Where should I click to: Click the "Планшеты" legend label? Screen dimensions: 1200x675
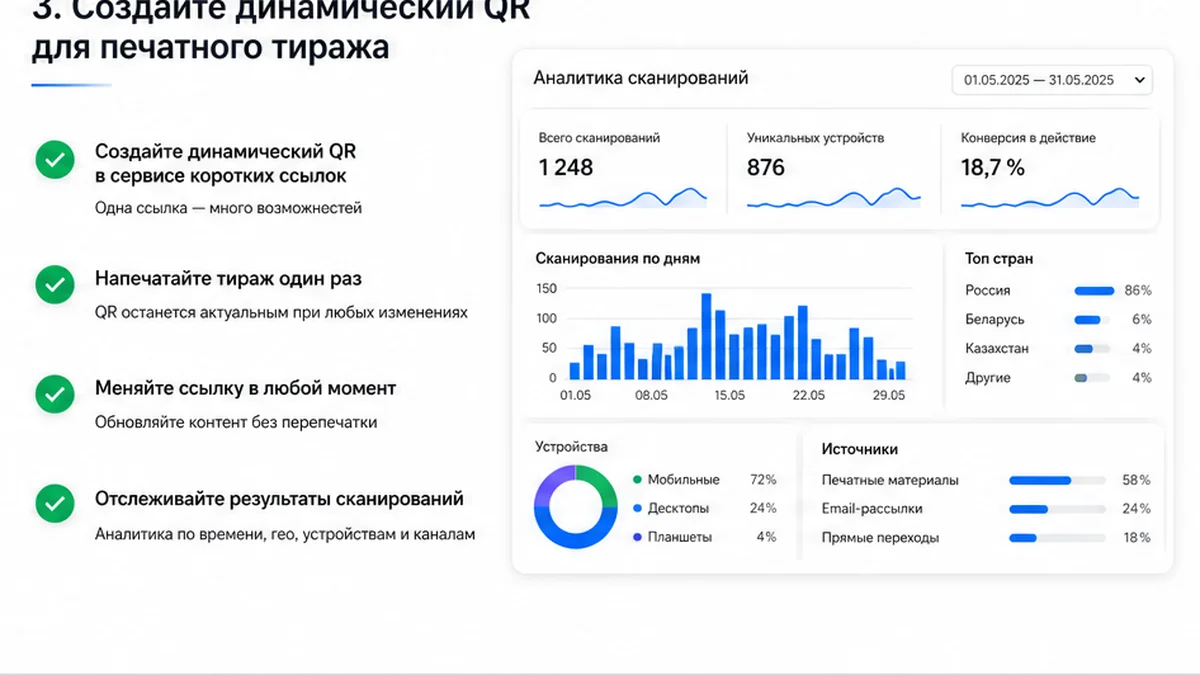[x=680, y=537]
